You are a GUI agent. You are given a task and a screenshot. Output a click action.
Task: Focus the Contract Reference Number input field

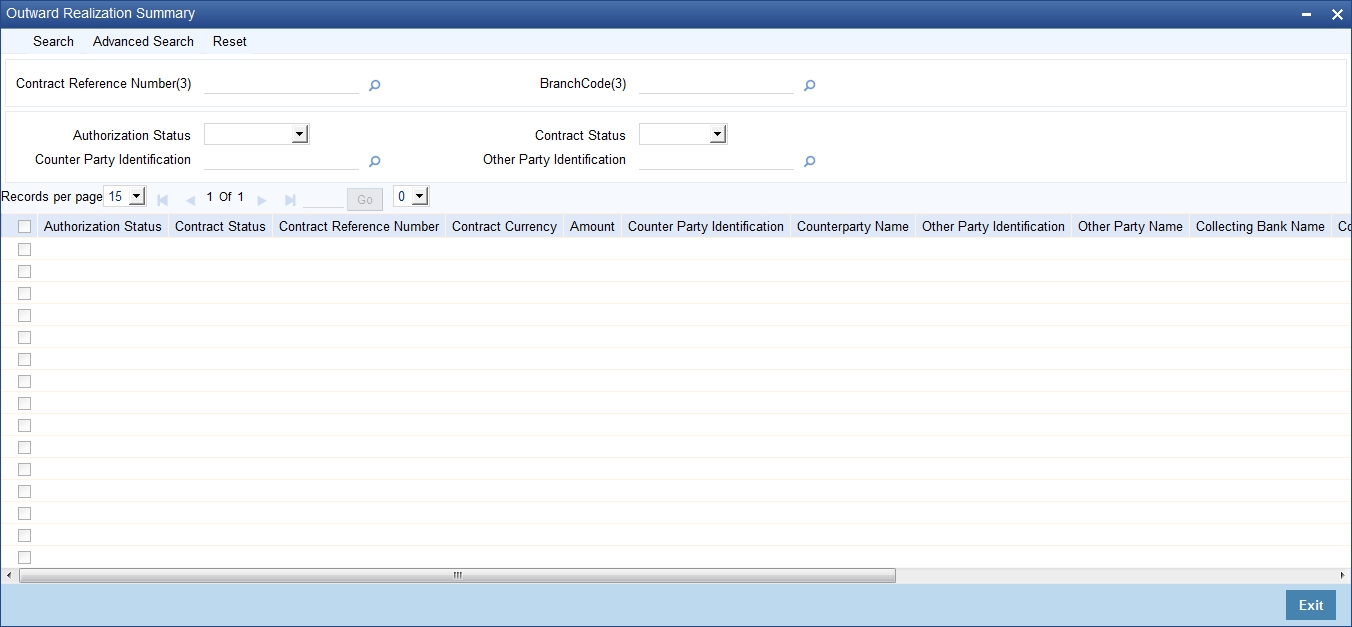pyautogui.click(x=281, y=84)
